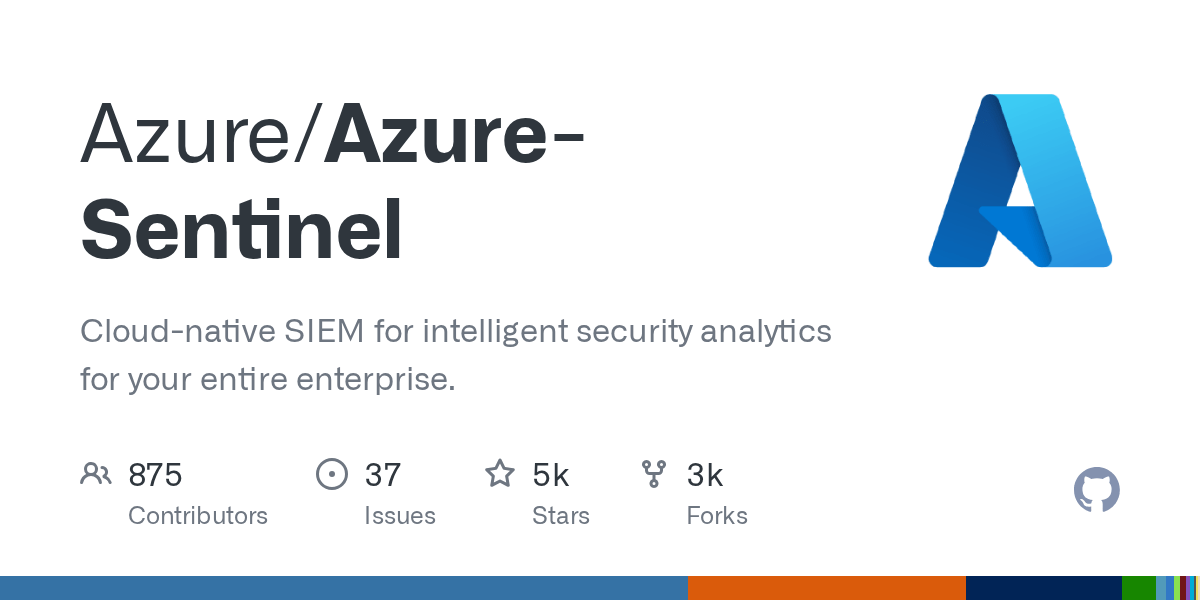
Task: Click the 875 contributors count
Action: [x=155, y=475]
